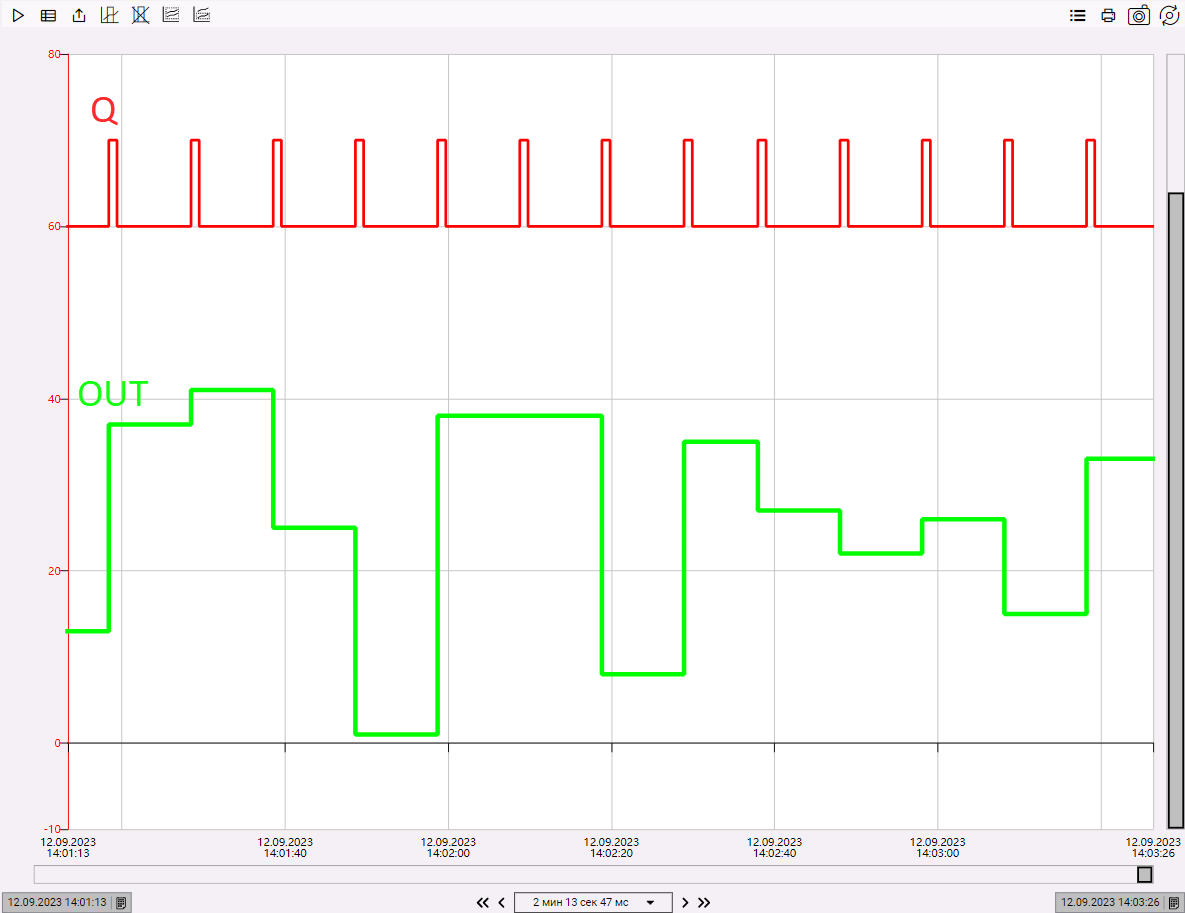The image size is (1185, 913).
Task: Open the legend list icon
Action: pos(1077,16)
